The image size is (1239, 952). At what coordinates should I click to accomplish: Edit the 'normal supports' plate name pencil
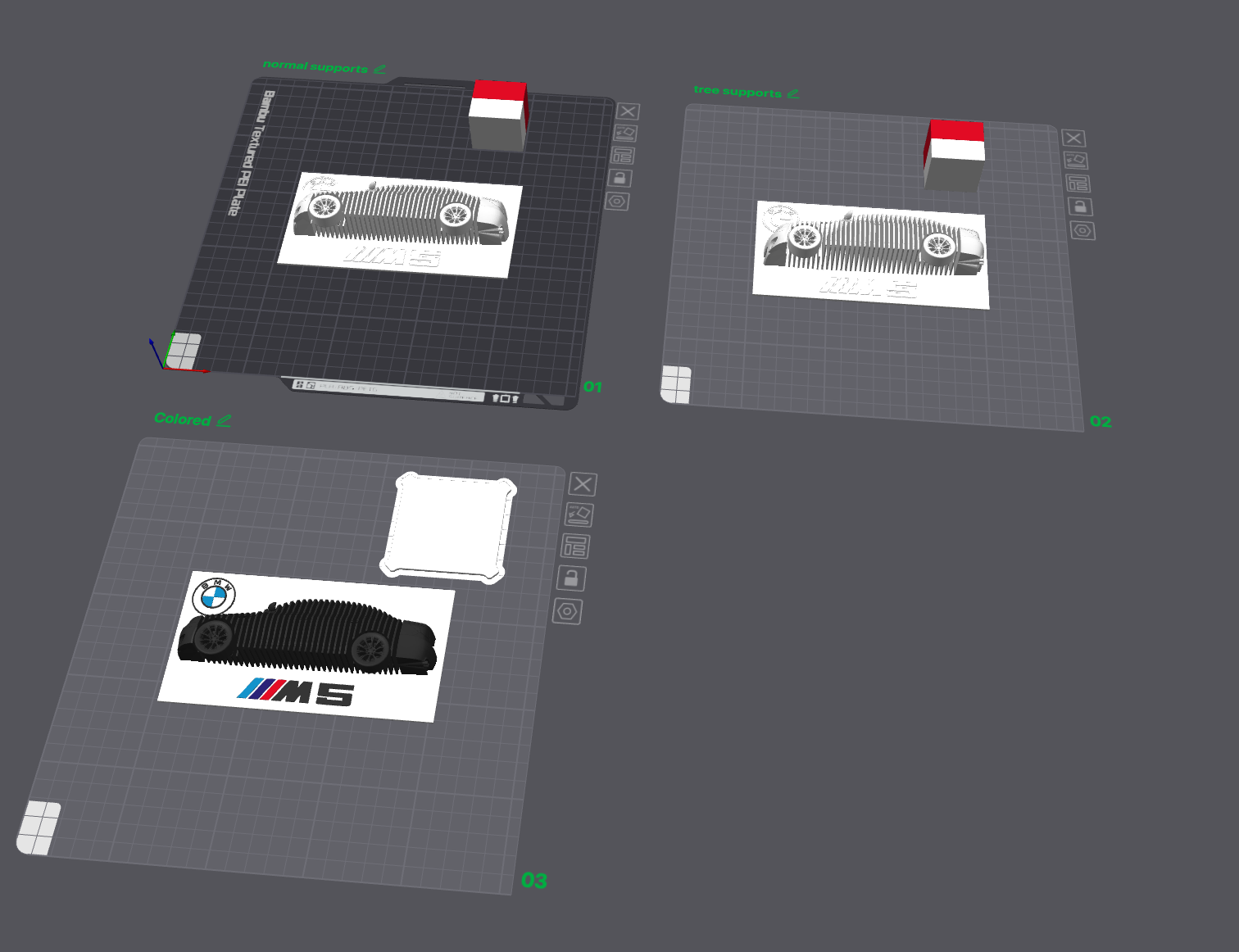(x=379, y=69)
